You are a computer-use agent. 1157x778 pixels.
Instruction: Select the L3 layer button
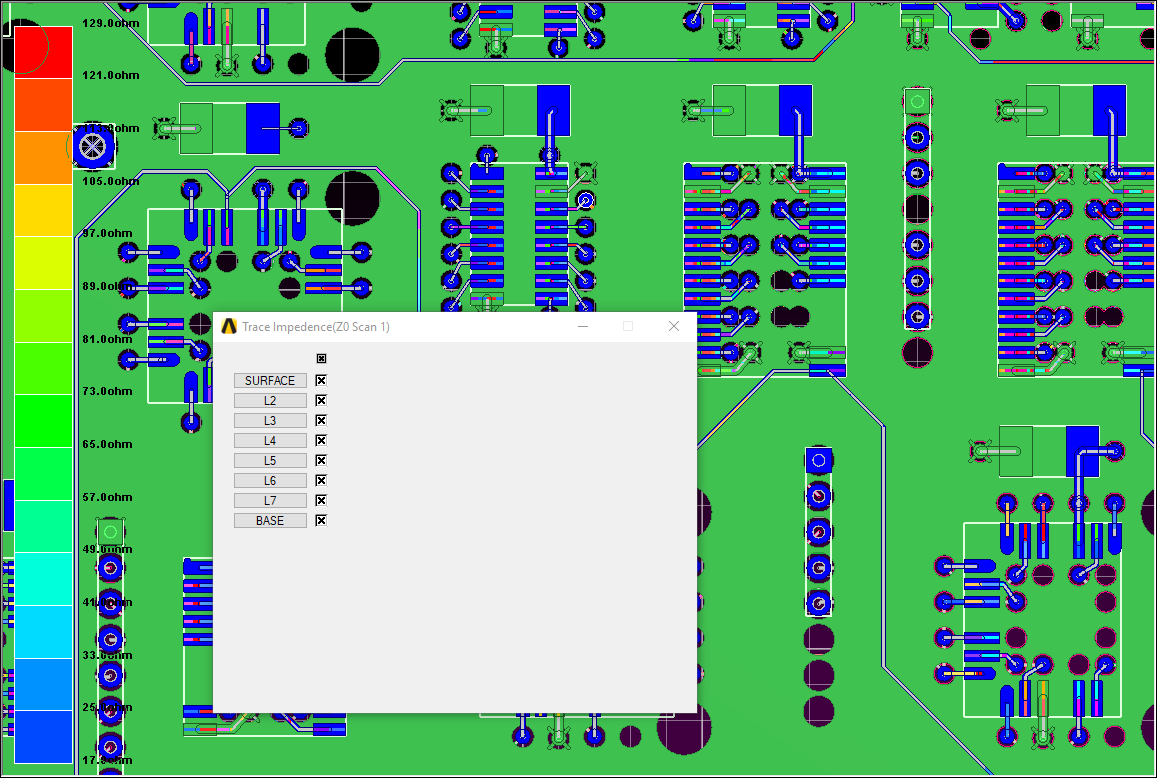click(x=270, y=420)
